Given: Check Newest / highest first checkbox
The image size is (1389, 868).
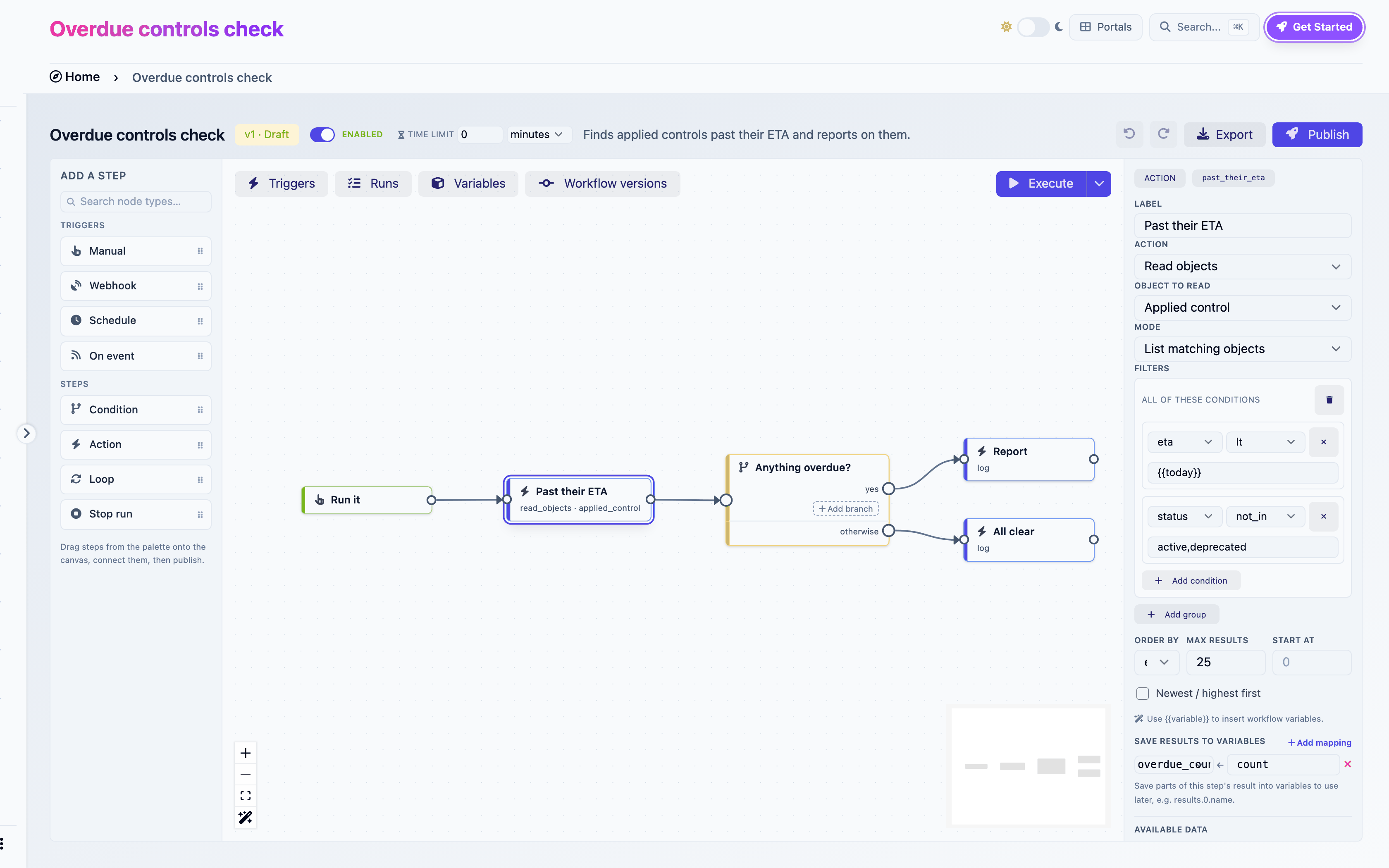Looking at the screenshot, I should click(1142, 694).
